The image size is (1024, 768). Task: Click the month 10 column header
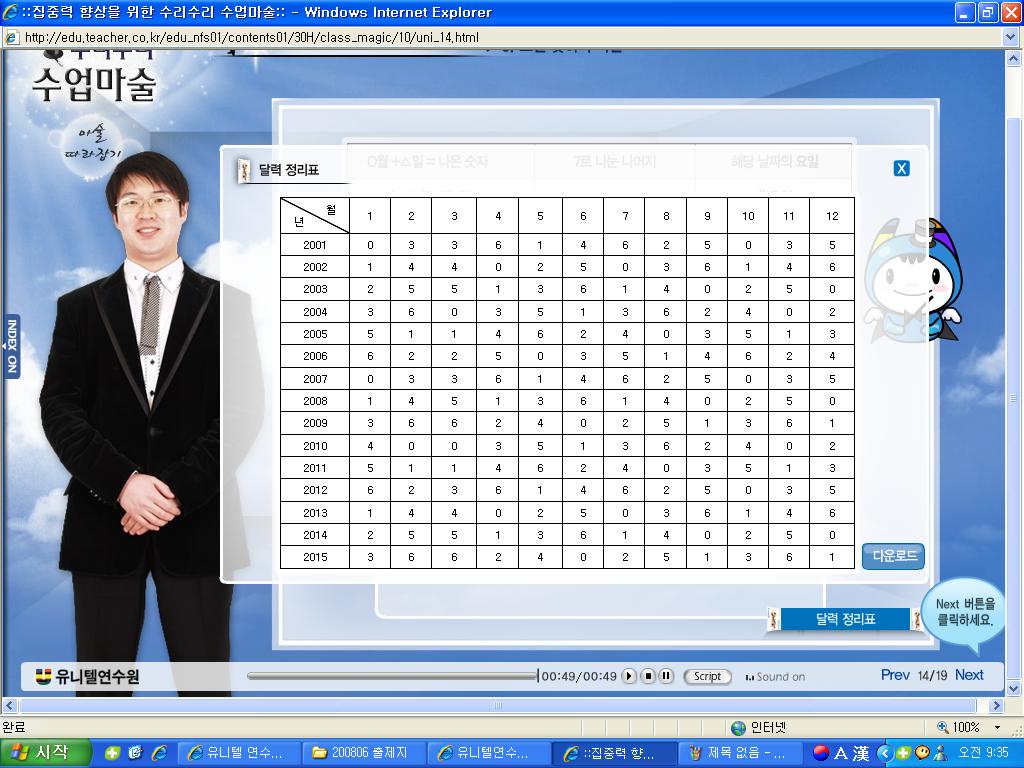[x=748, y=216]
